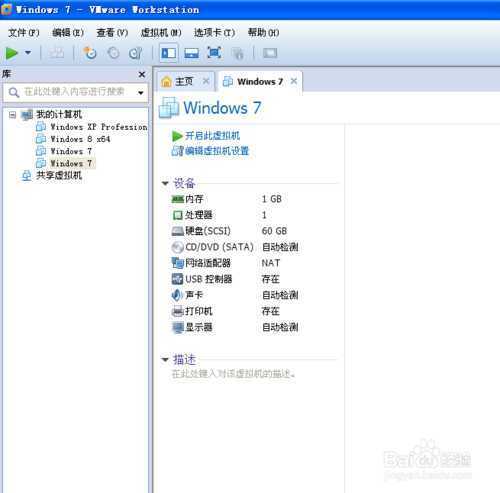The image size is (500, 493).
Task: Select Windows XP Professional in library
Action: pyautogui.click(x=99, y=127)
